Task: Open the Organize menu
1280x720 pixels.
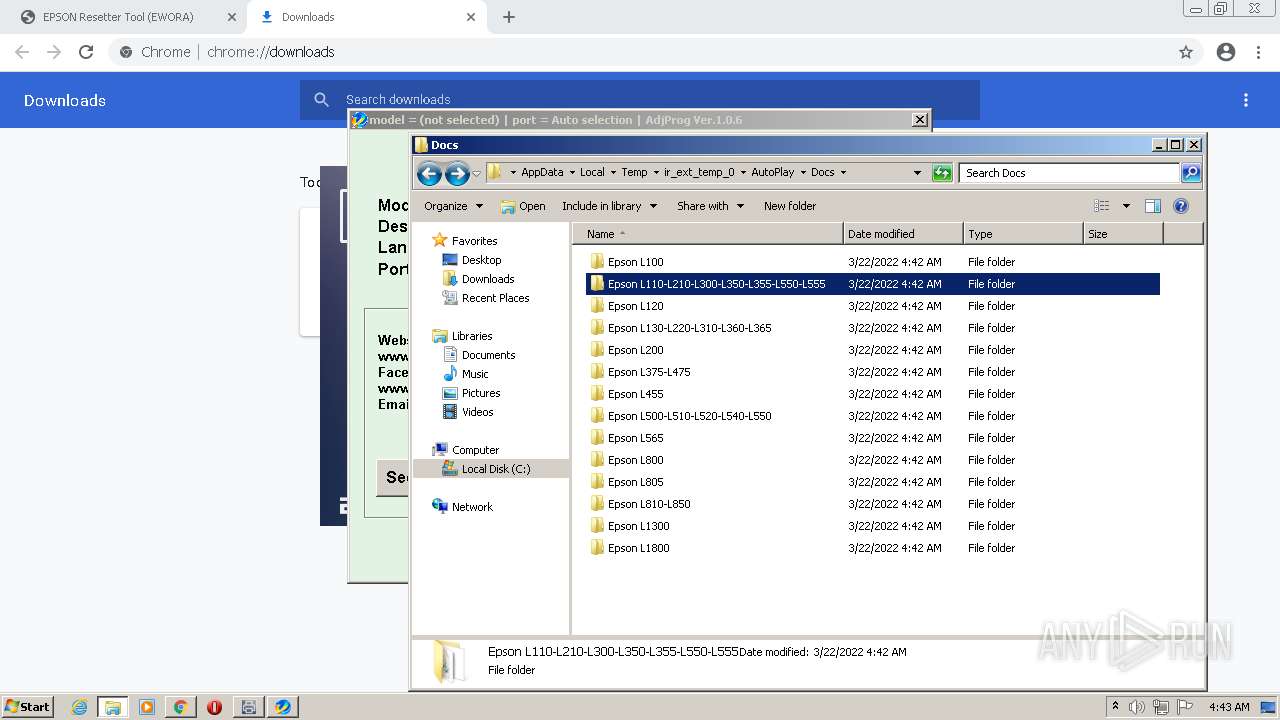Action: pyautogui.click(x=453, y=206)
